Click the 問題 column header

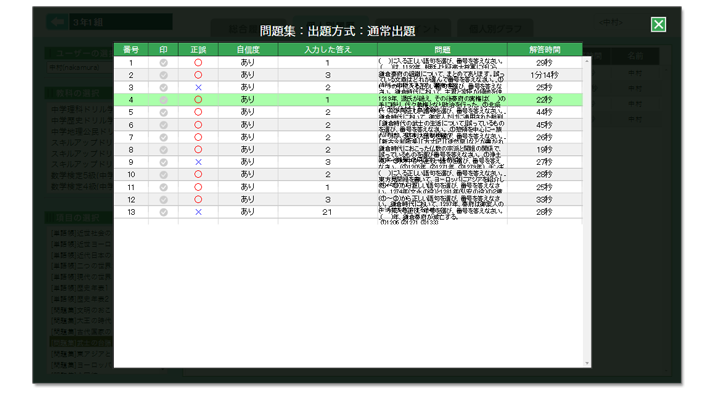pyautogui.click(x=442, y=49)
